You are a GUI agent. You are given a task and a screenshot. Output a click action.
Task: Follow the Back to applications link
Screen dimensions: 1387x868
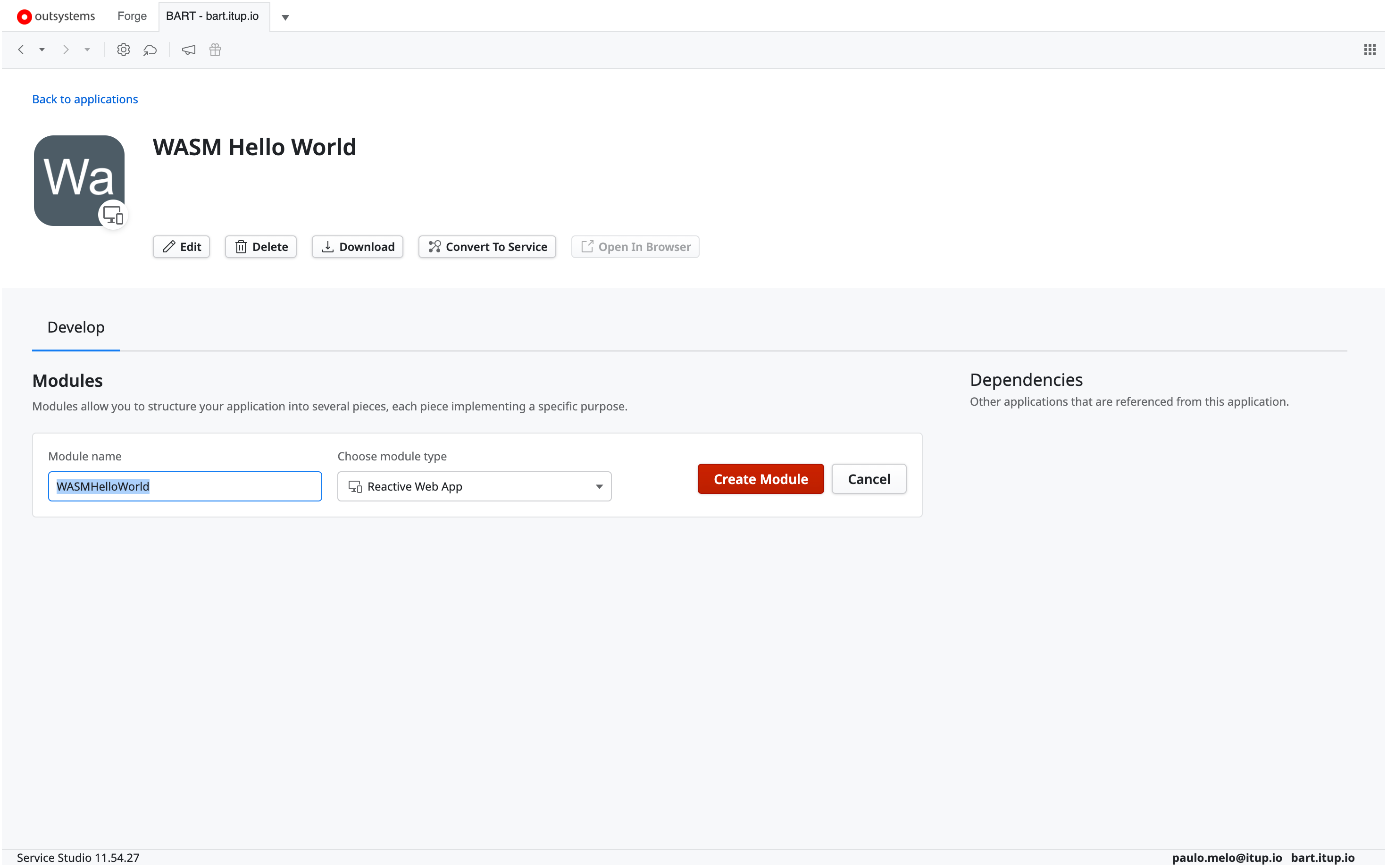tap(85, 100)
